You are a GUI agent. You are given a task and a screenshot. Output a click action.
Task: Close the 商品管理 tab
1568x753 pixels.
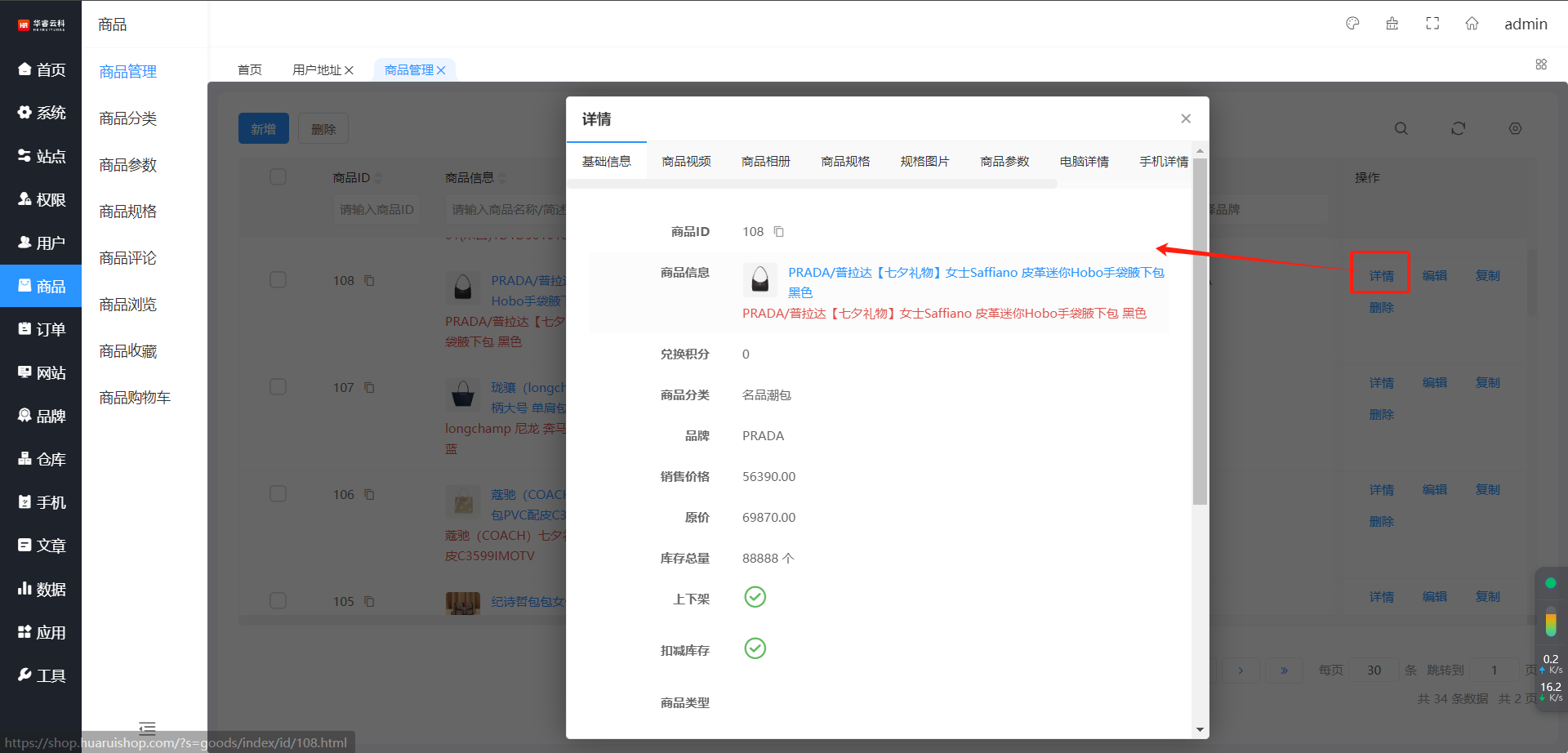point(441,70)
